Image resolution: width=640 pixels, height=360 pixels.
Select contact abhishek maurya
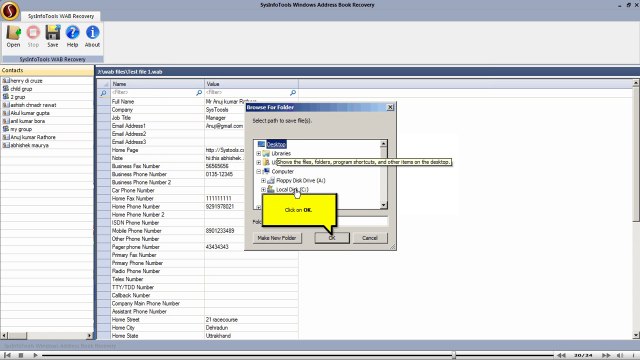[29, 145]
